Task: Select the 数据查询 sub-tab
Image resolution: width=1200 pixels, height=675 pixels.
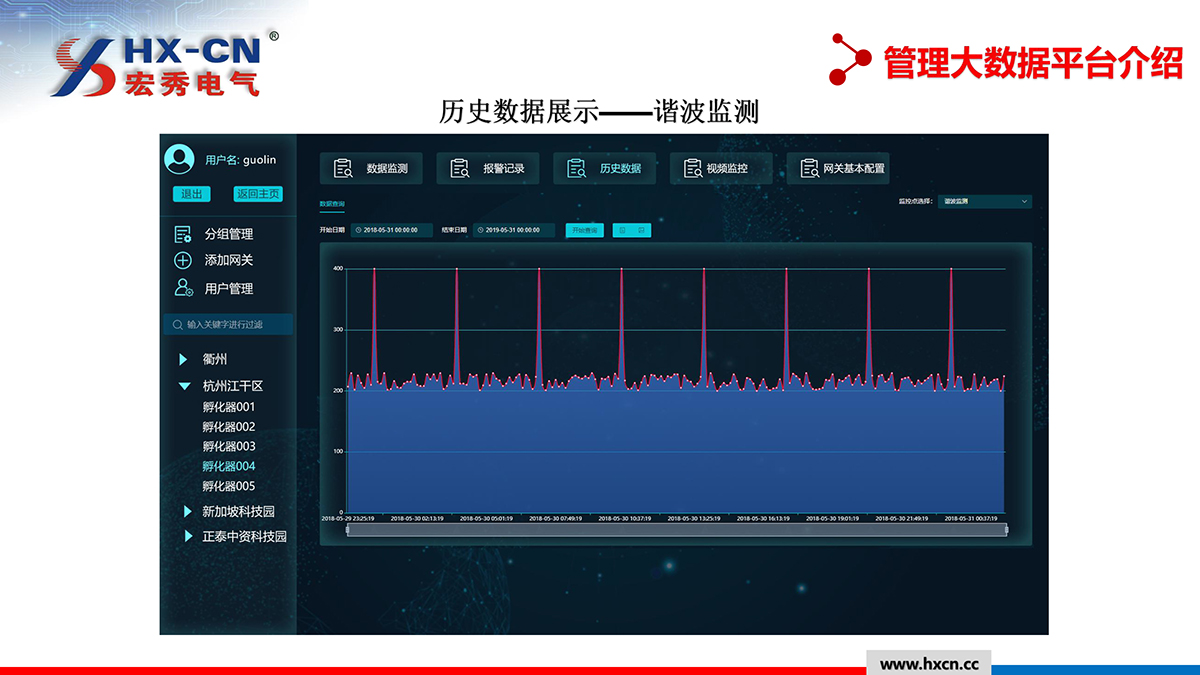Action: 332,203
